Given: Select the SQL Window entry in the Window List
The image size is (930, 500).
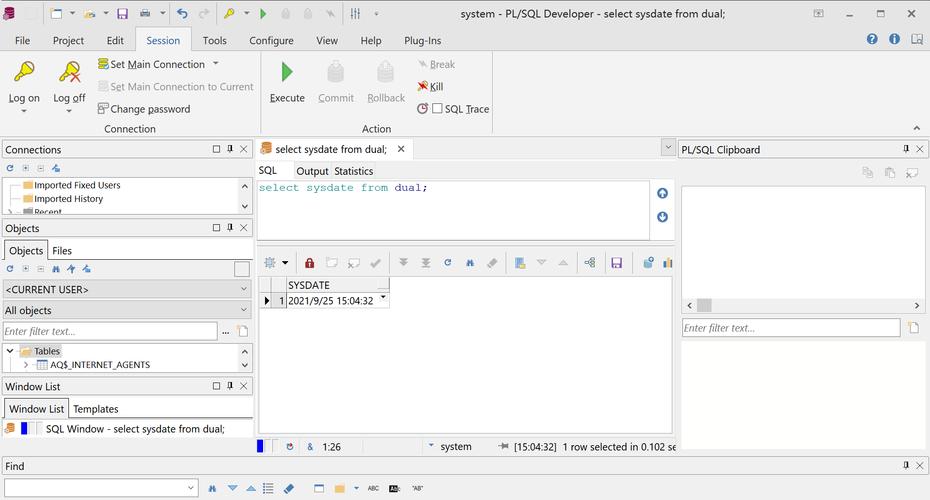Looking at the screenshot, I should pyautogui.click(x=128, y=428).
